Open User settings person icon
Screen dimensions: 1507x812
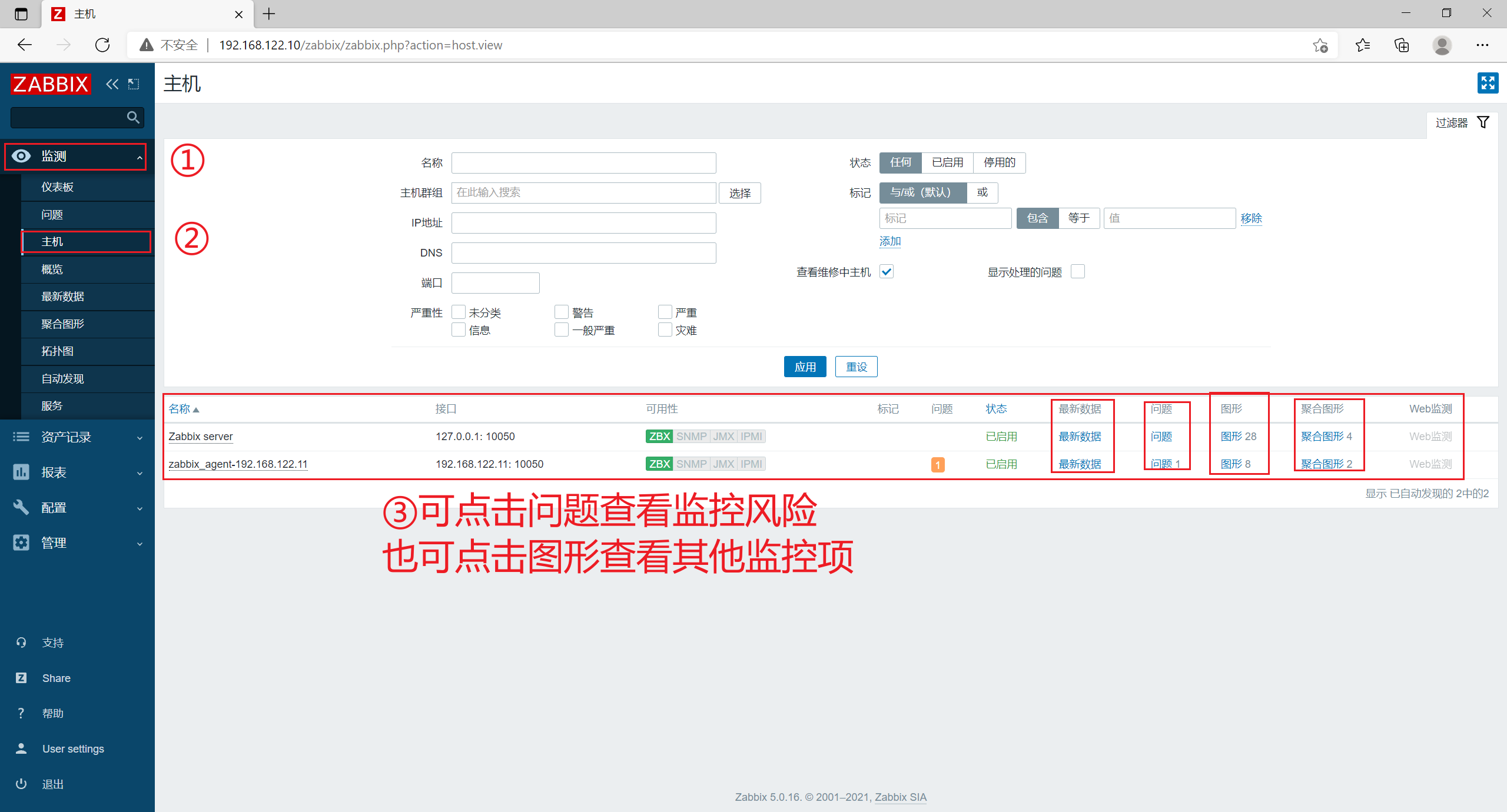point(21,748)
